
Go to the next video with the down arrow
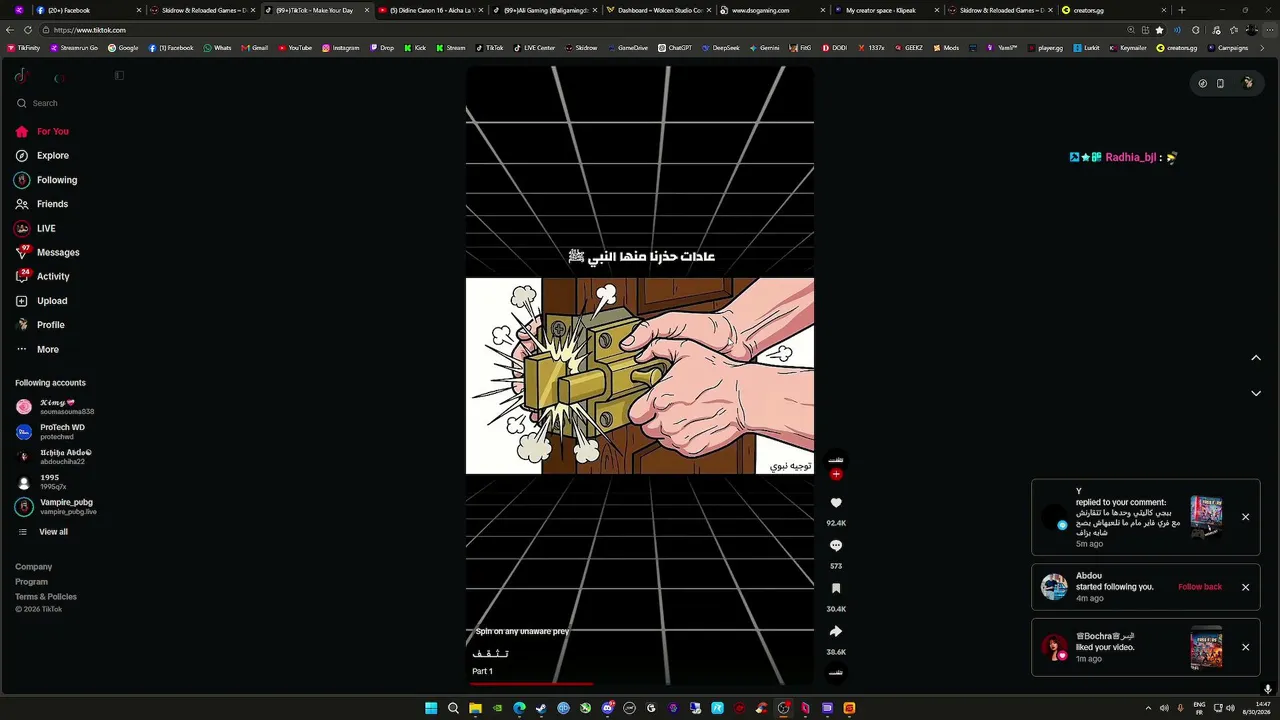point(1256,393)
